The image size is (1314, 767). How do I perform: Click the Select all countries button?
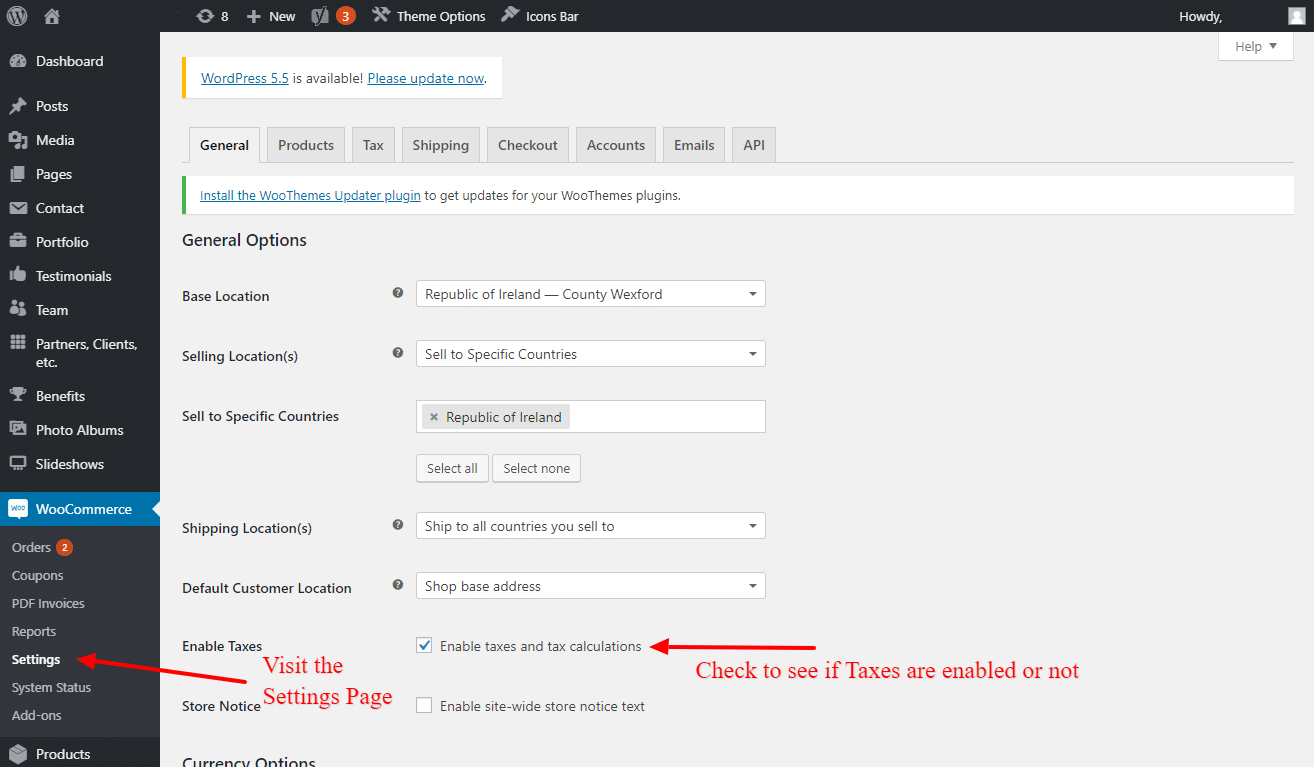[452, 468]
